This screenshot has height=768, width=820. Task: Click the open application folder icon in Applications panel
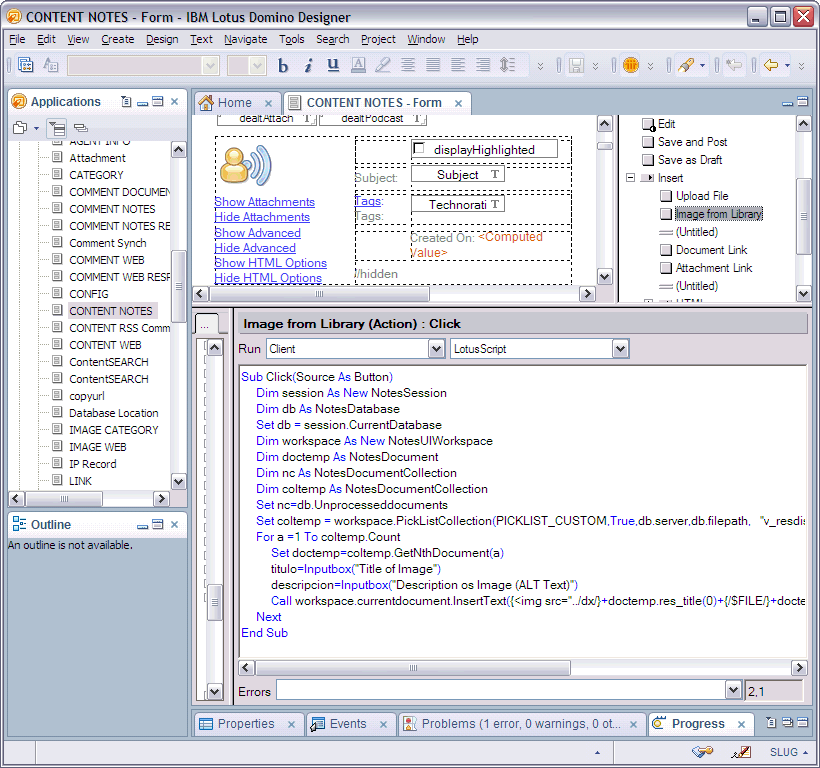click(20, 128)
